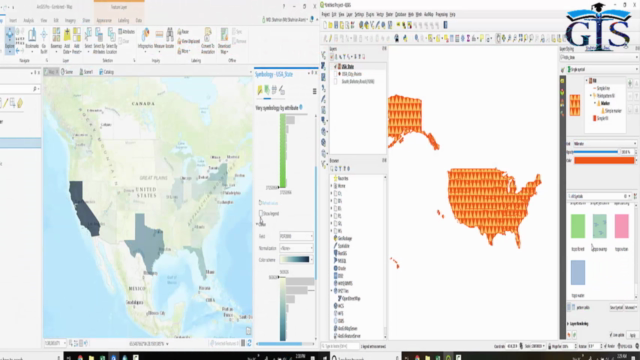Screen dimensions: 640x360
Task: Open Layer Styling layer selector dropdown
Action: tap(598, 58)
